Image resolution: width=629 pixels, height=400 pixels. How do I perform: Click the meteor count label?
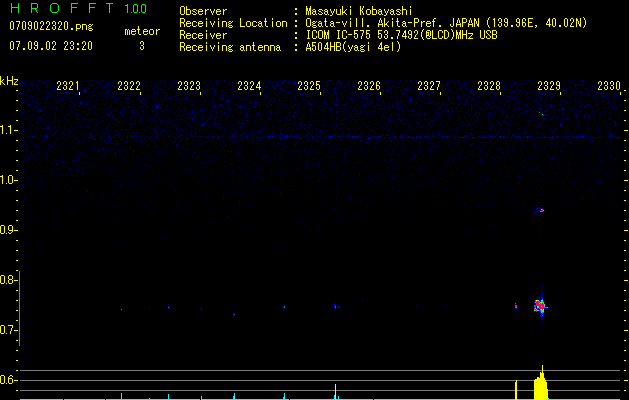click(x=142, y=31)
